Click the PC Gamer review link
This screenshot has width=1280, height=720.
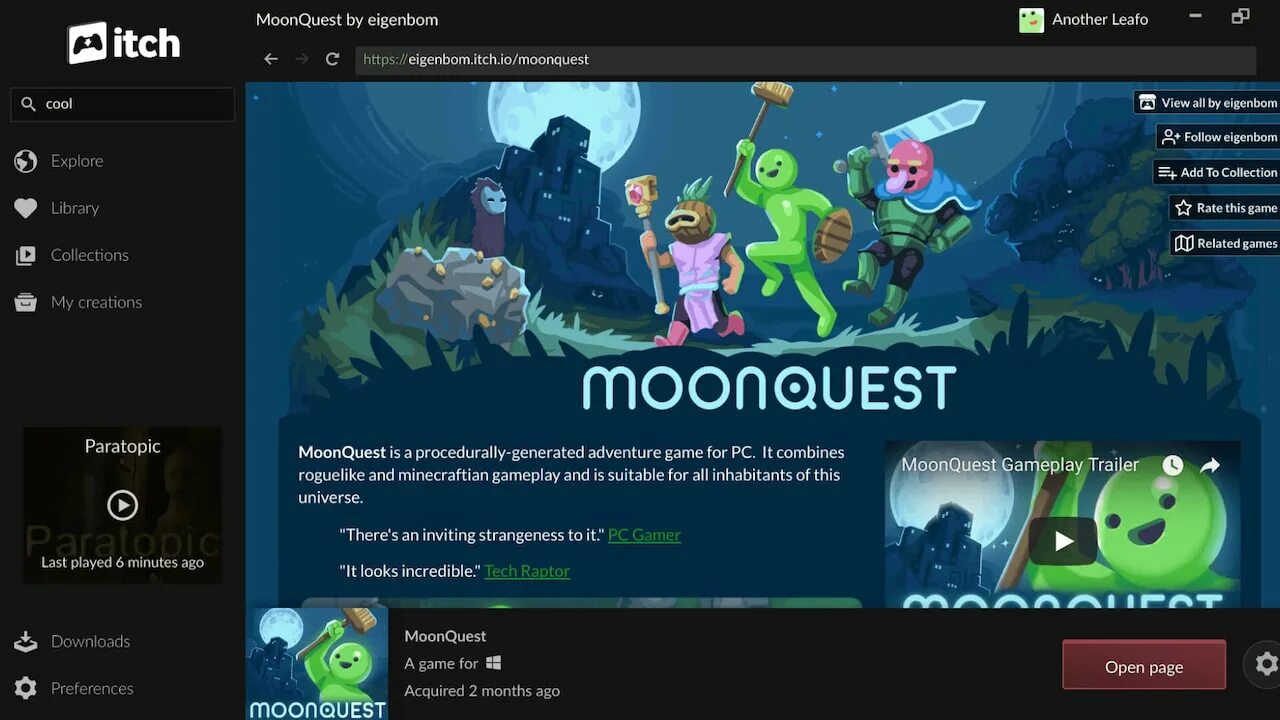644,535
